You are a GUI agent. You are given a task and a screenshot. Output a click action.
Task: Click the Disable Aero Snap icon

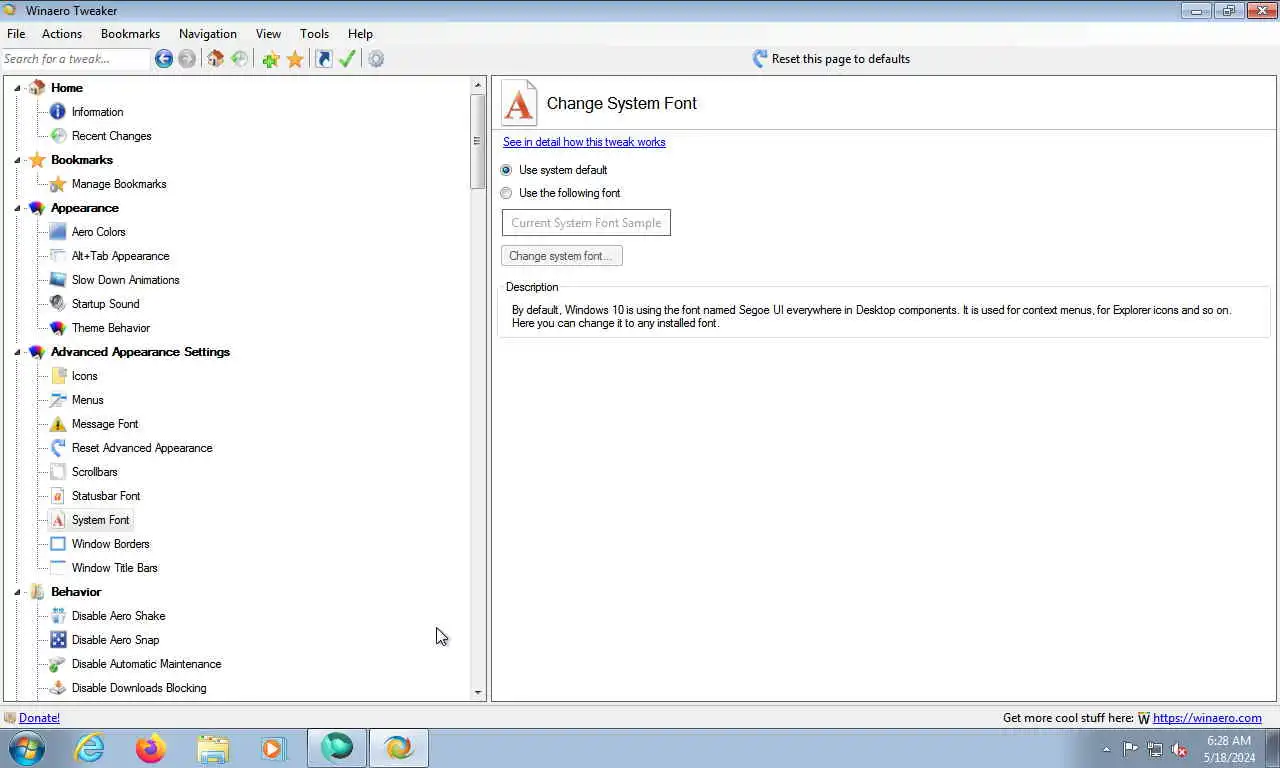click(58, 640)
